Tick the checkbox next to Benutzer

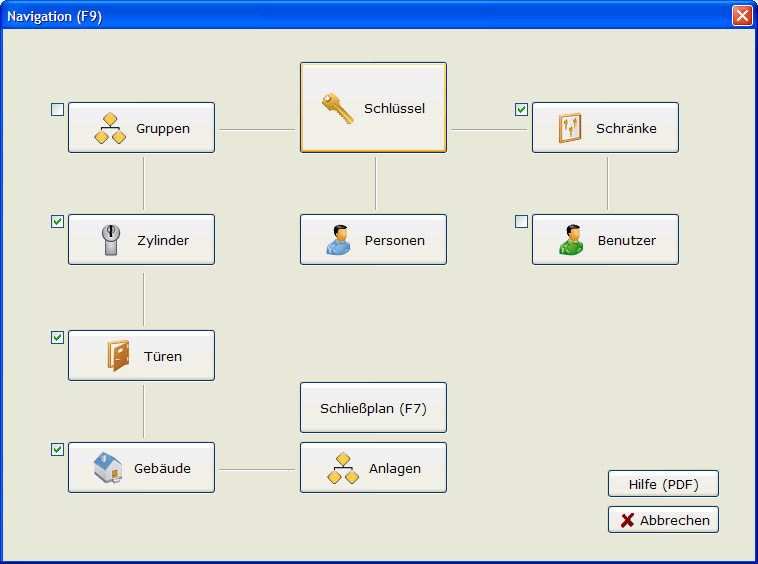click(x=521, y=222)
